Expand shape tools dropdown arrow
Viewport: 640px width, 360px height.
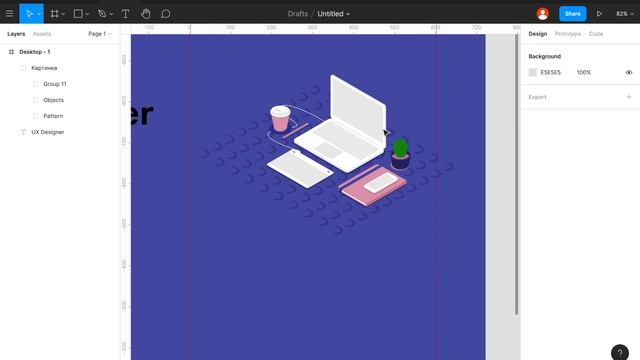[87, 14]
